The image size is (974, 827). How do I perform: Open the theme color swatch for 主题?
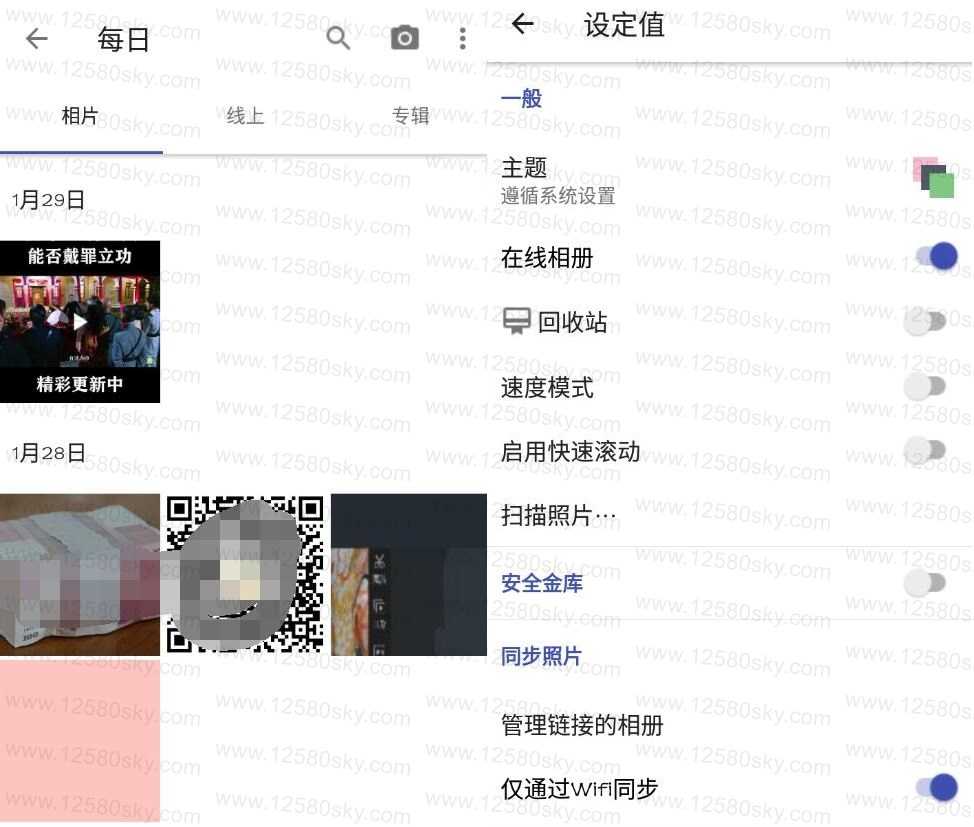(934, 178)
